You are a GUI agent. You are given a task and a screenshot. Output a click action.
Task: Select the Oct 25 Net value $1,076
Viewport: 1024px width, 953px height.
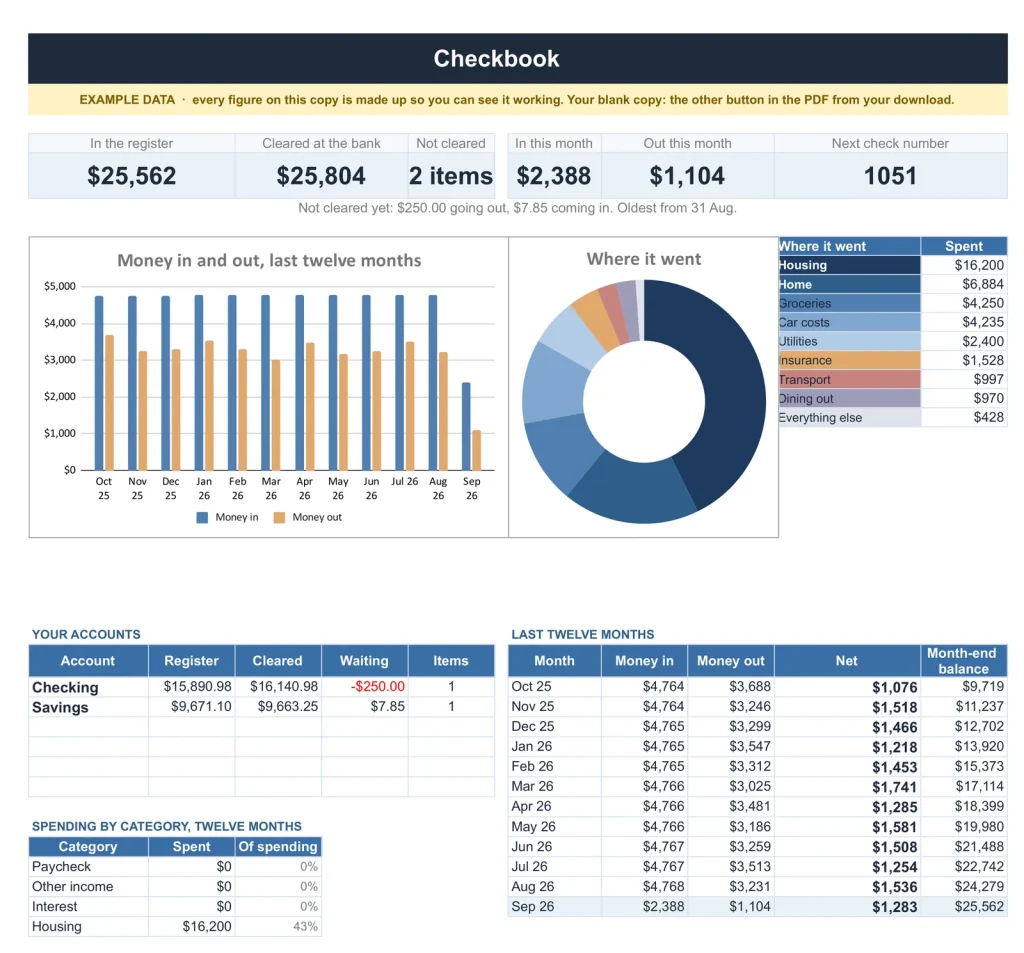pos(895,687)
